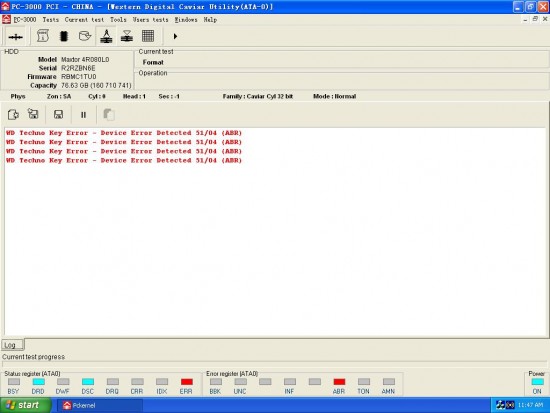Click the Zon: SA status text
Viewport: 550px width, 413px height.
[59, 96]
